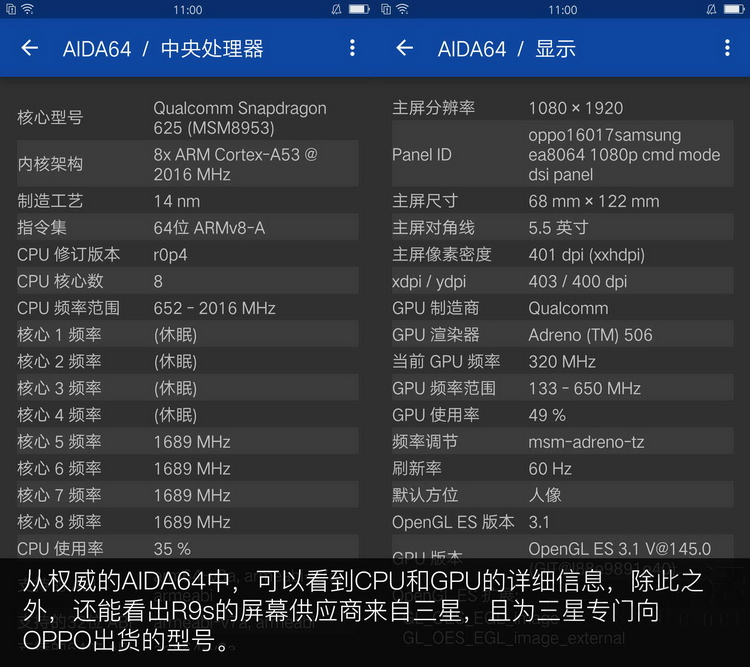Select the GPU 频率范围 row

(562, 388)
